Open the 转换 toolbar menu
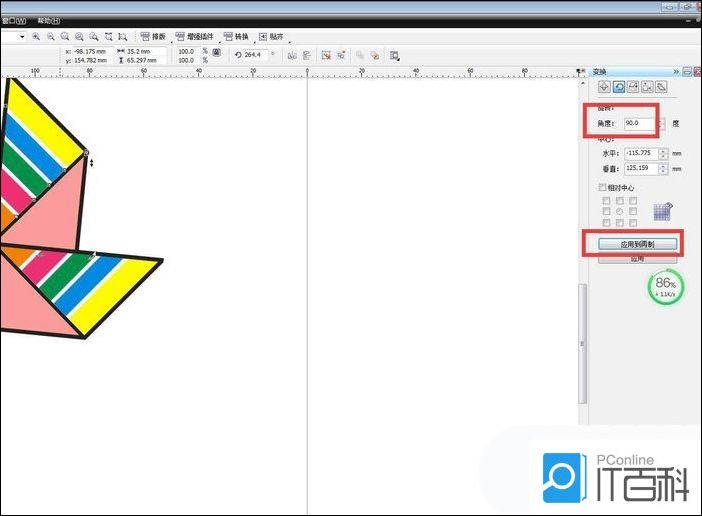The image size is (702, 516). pyautogui.click(x=236, y=36)
